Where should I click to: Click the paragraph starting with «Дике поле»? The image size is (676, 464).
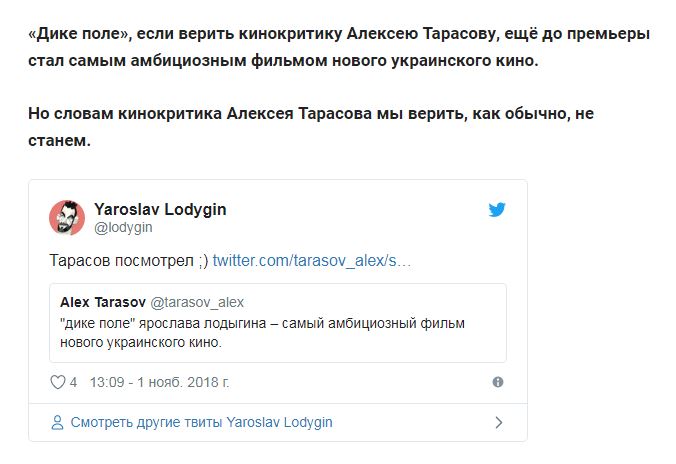[339, 47]
